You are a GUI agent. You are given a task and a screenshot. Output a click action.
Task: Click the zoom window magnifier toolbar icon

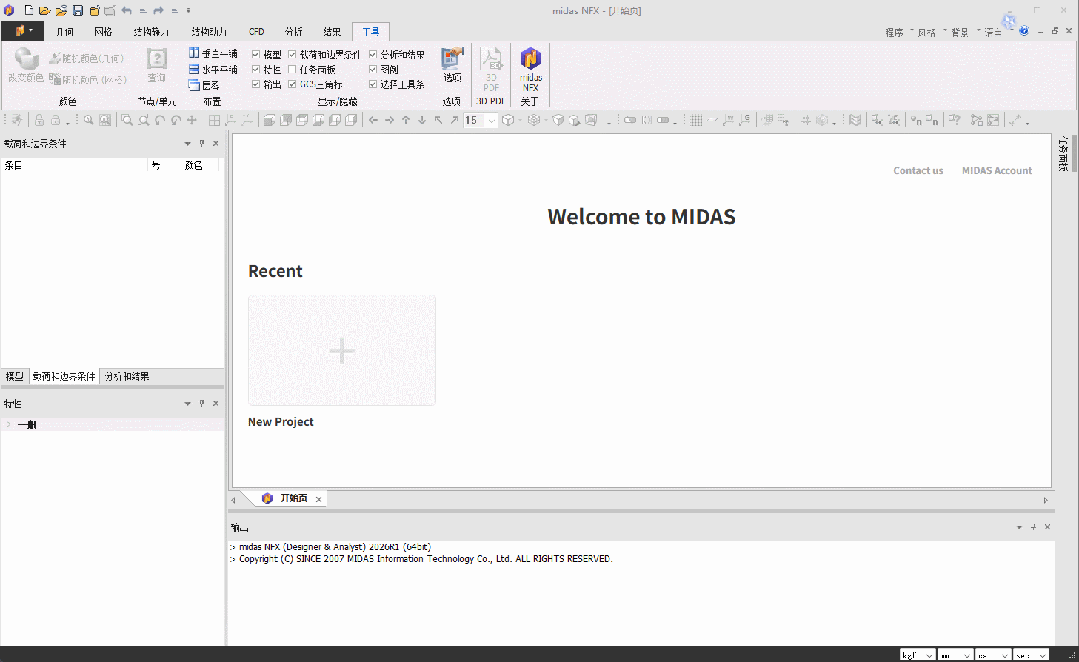click(x=127, y=120)
